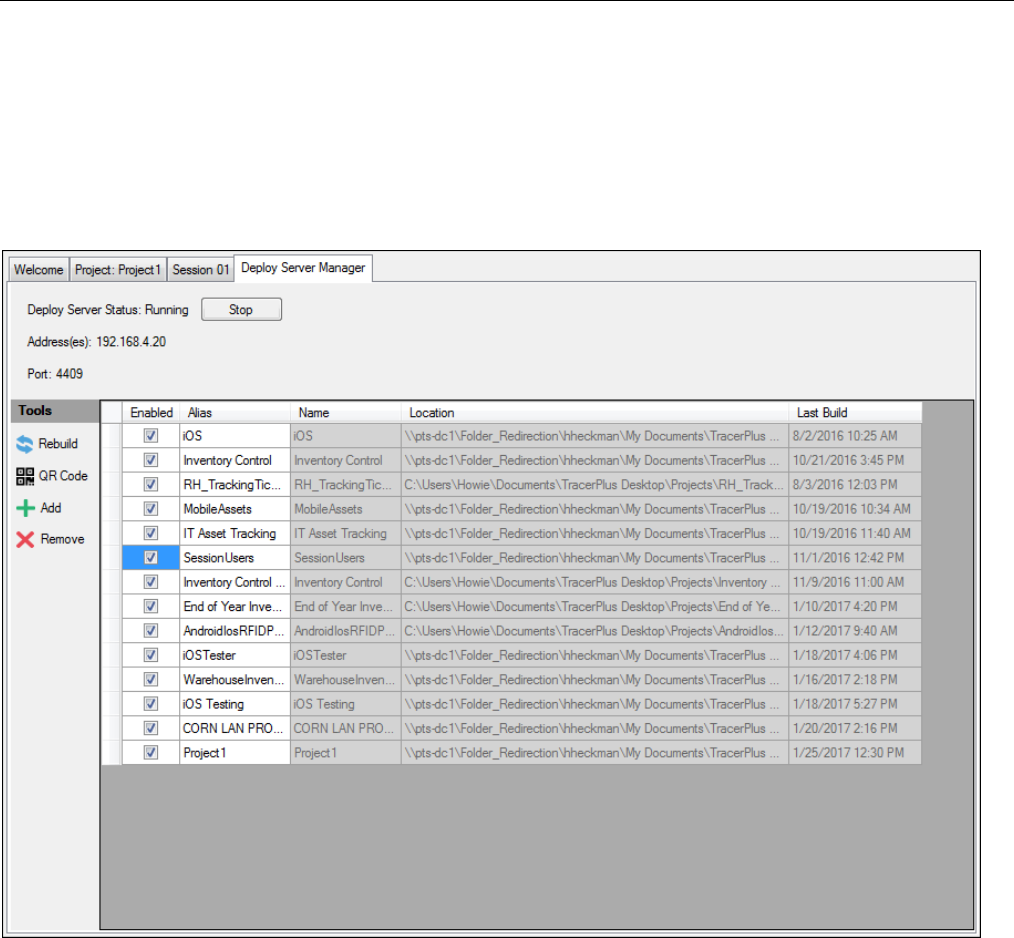Open the QR Code tool
This screenshot has width=1014, height=938.
[52, 476]
